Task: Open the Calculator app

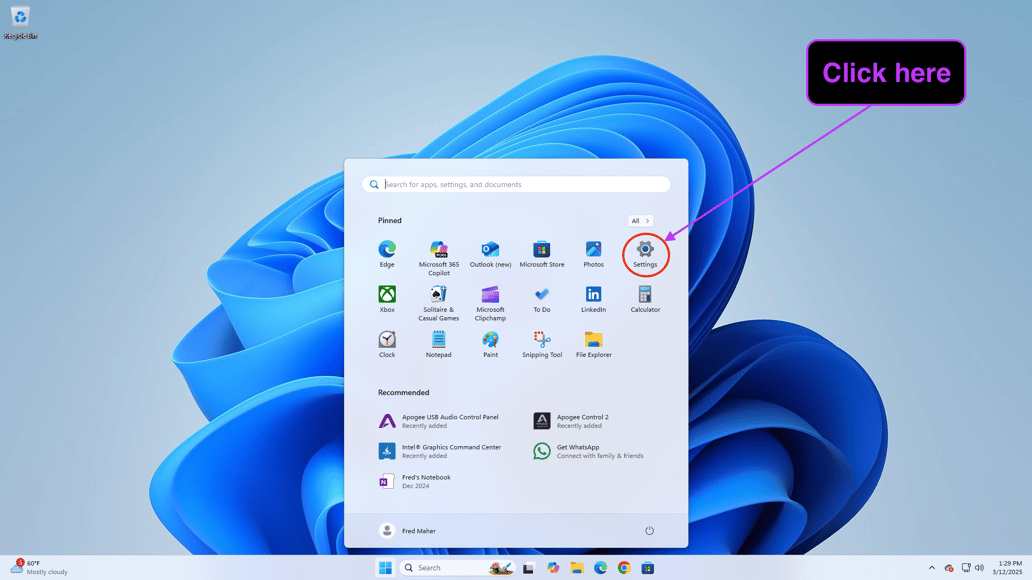Action: coord(645,294)
